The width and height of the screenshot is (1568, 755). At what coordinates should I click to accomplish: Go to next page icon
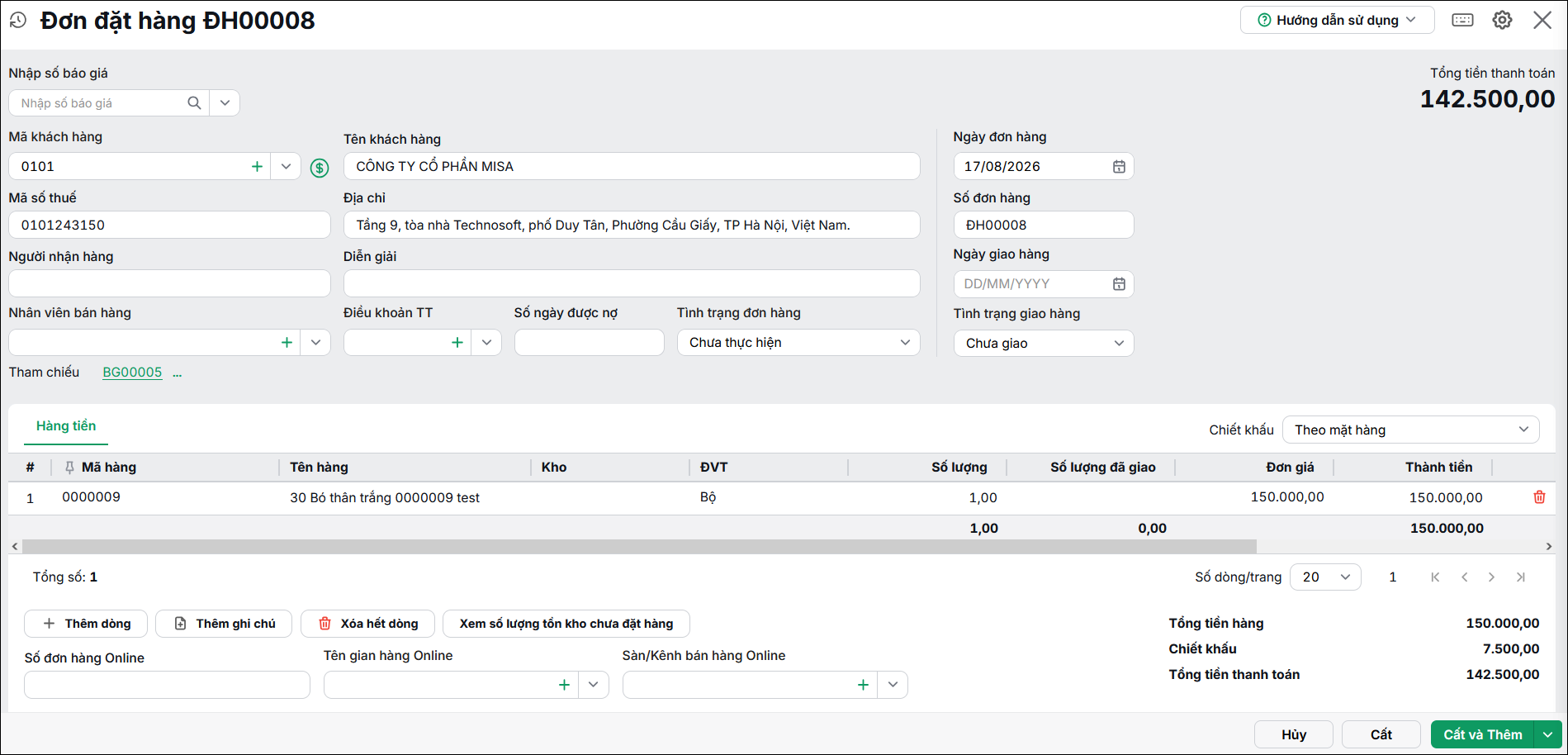click(x=1491, y=577)
